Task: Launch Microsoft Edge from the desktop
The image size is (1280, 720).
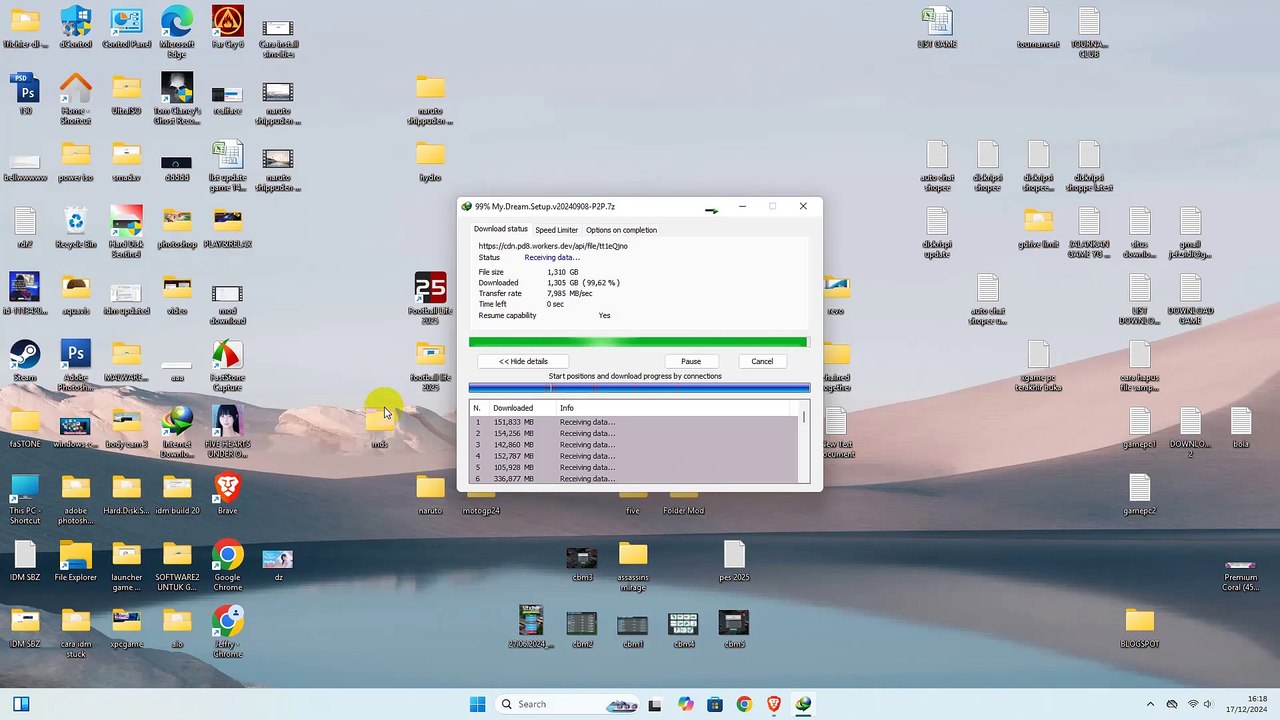Action: pos(177,27)
